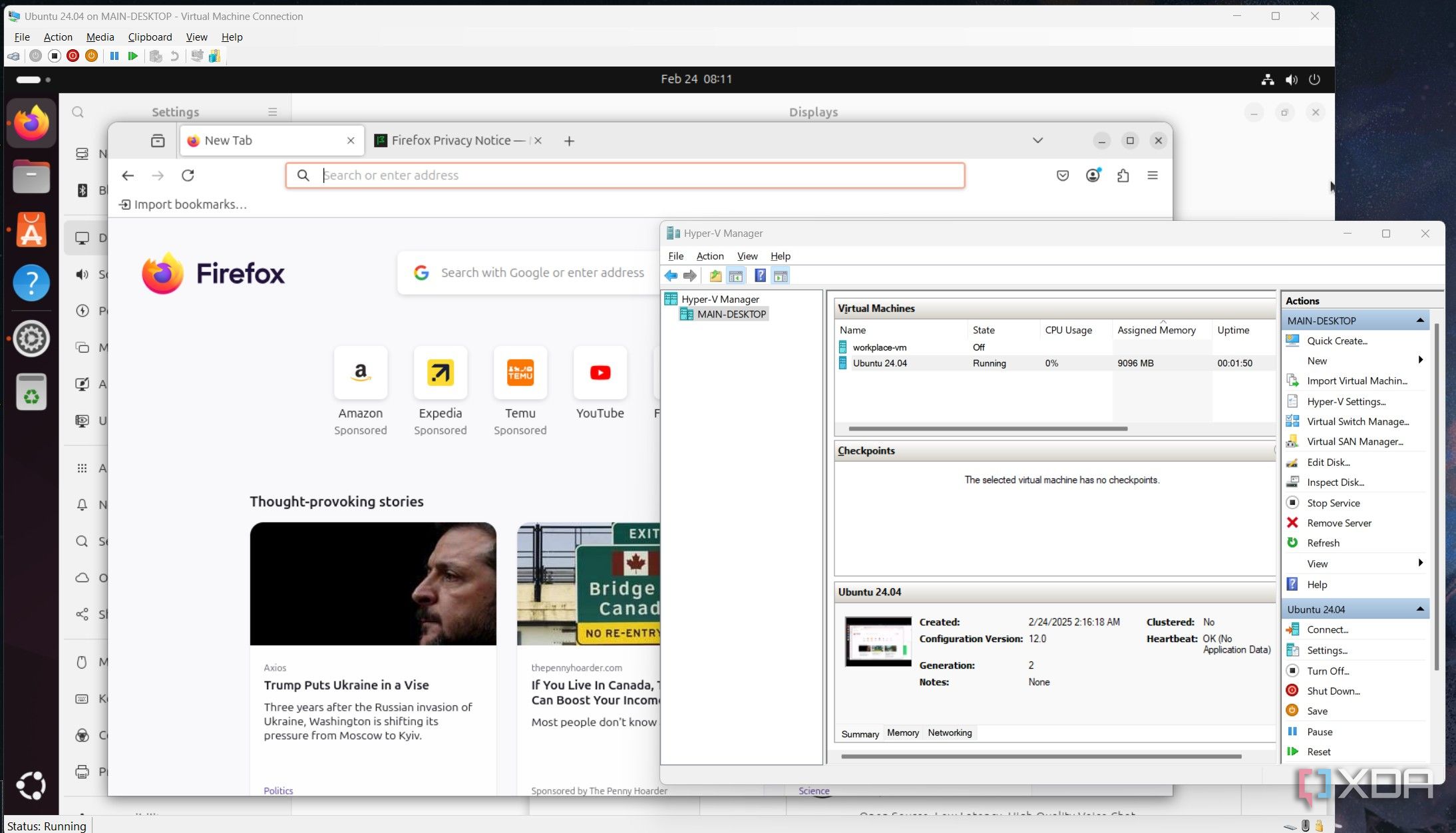Select the workplace-vm row in list
The image size is (1456, 833).
(879, 347)
